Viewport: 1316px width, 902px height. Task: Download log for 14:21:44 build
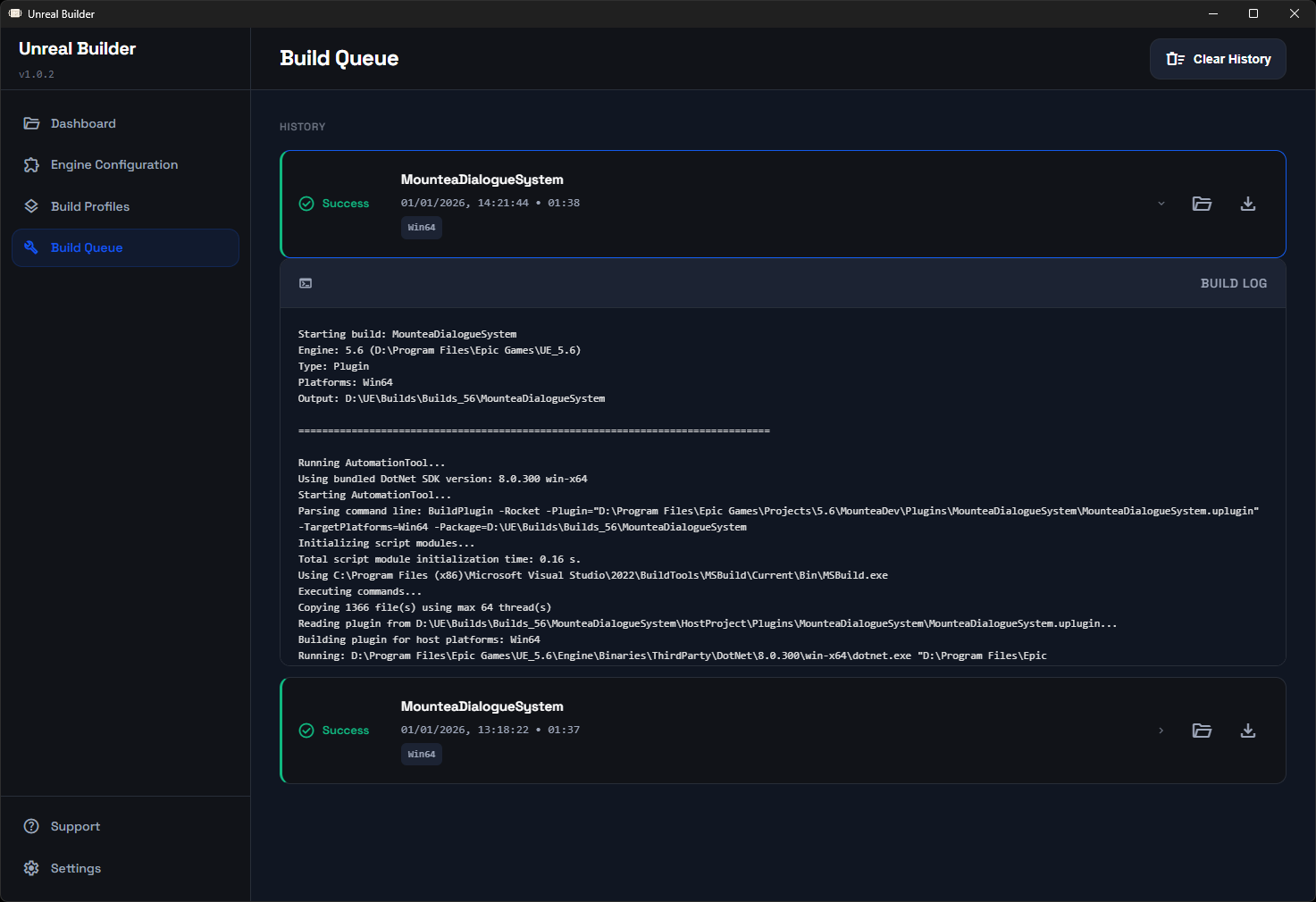coord(1248,204)
